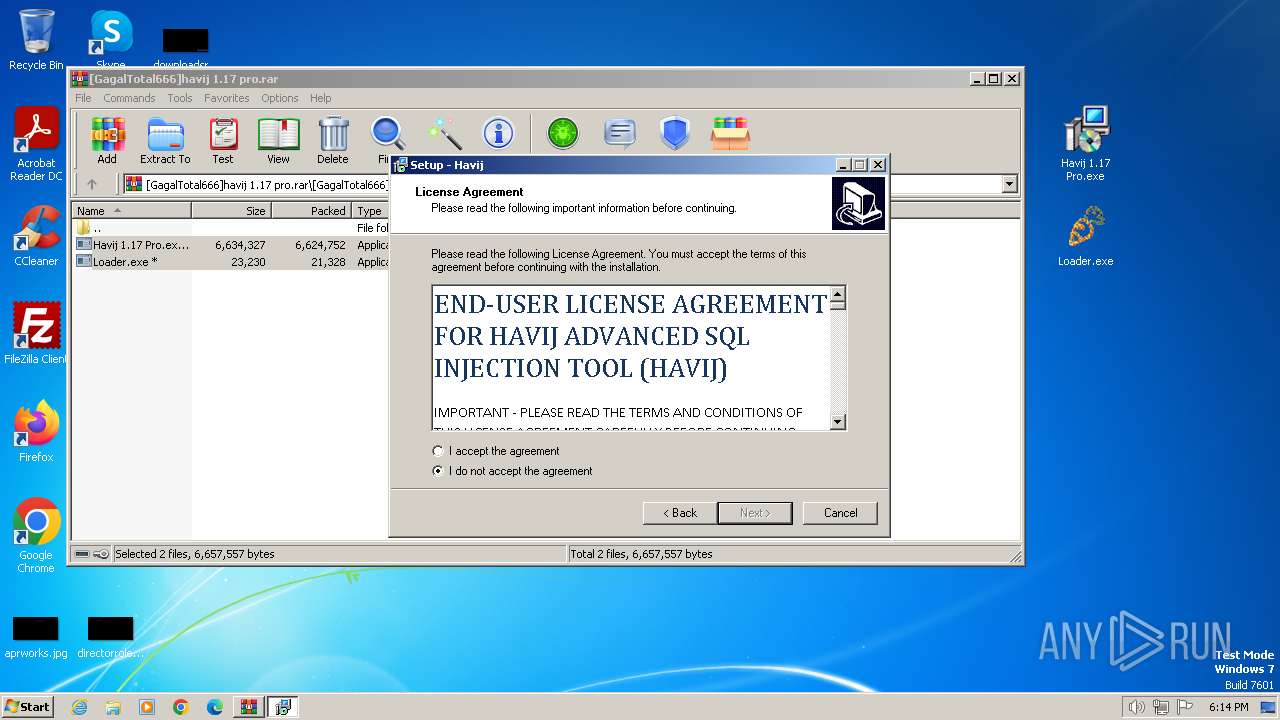Open the archive path dropdown arrow
Image resolution: width=1280 pixels, height=720 pixels.
pos(1009,184)
